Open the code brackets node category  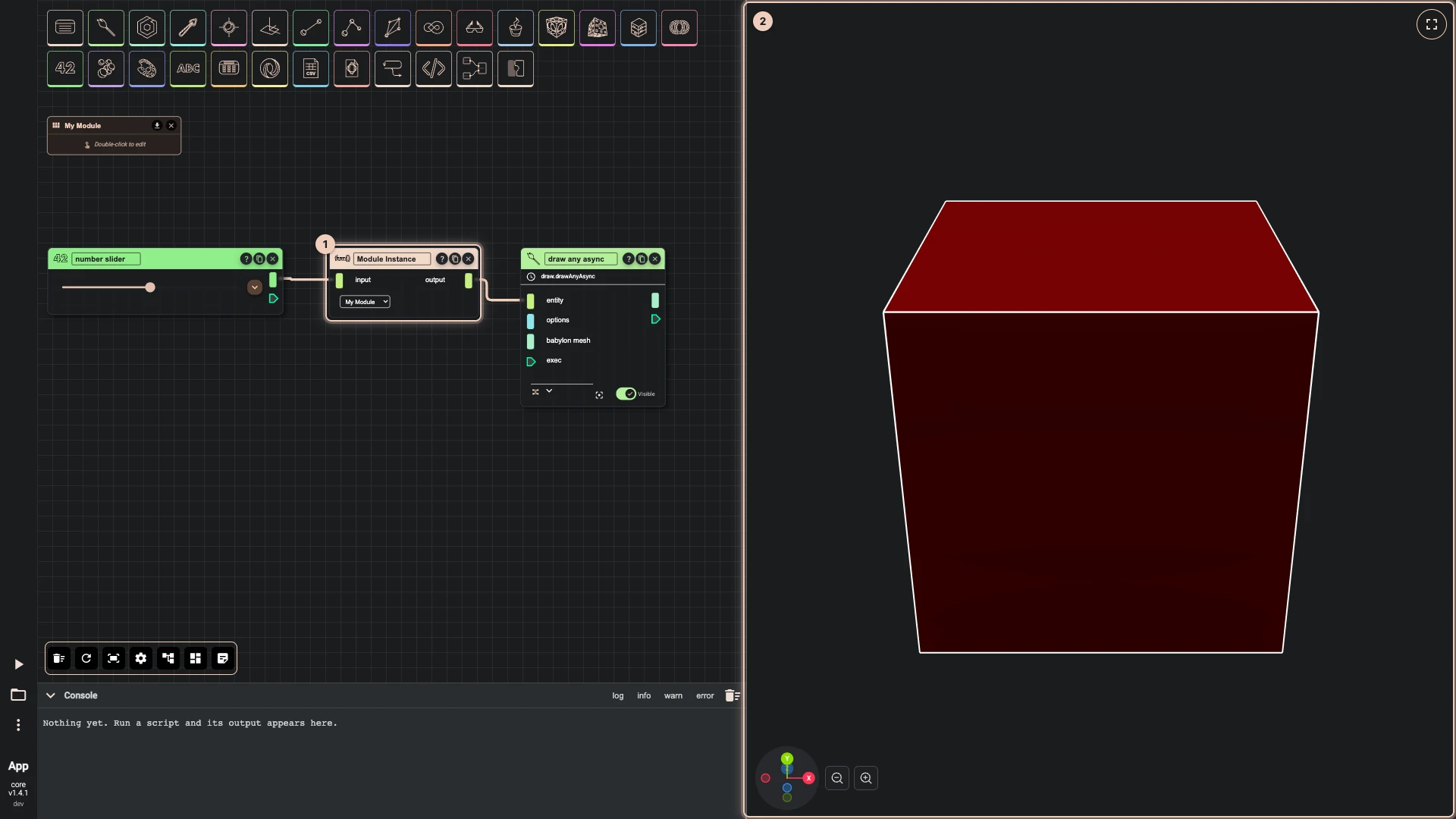434,68
